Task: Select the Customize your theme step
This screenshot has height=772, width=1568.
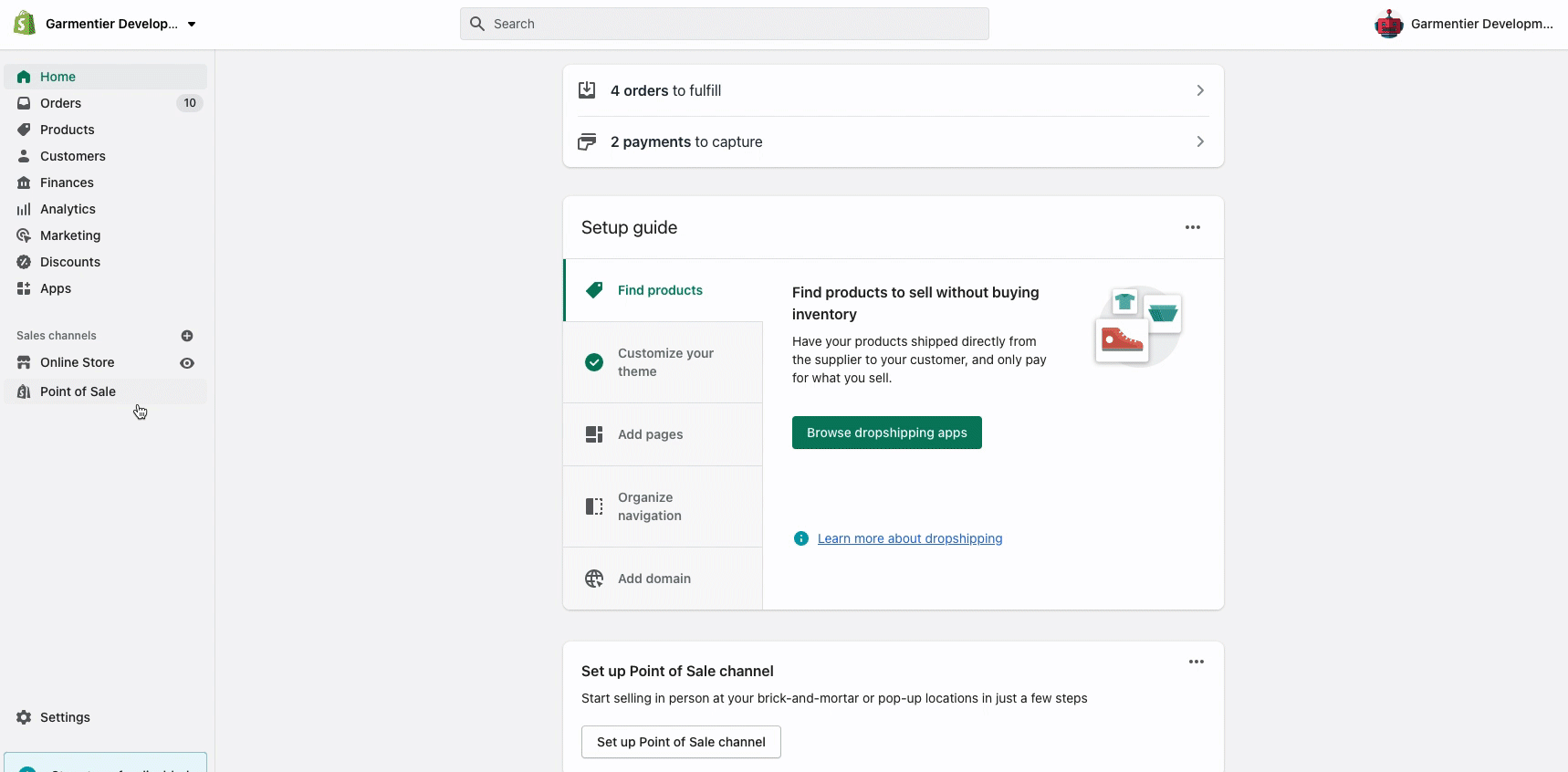Action: 664,362
